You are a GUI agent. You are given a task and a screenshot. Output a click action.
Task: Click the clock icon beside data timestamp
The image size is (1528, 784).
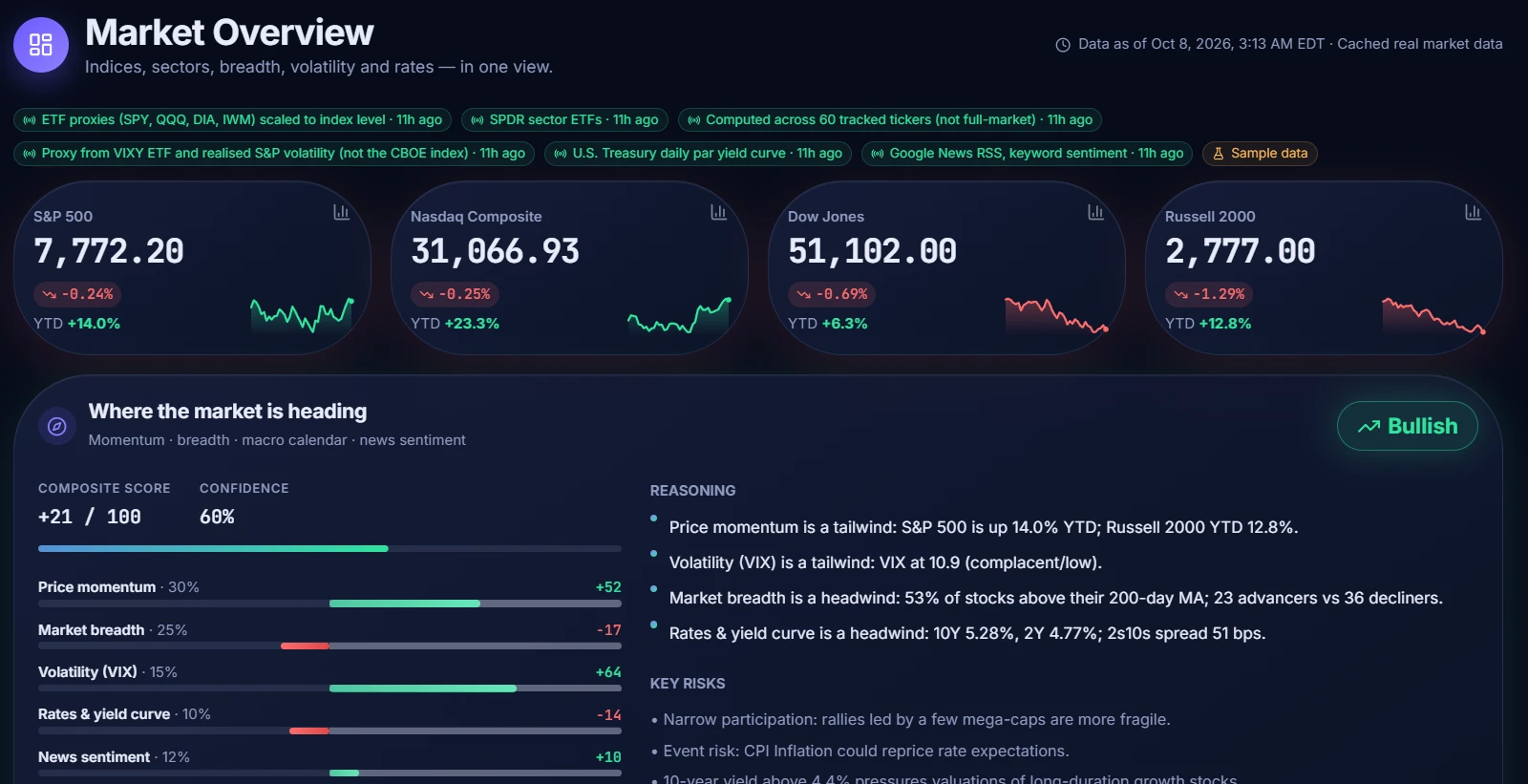point(1062,45)
